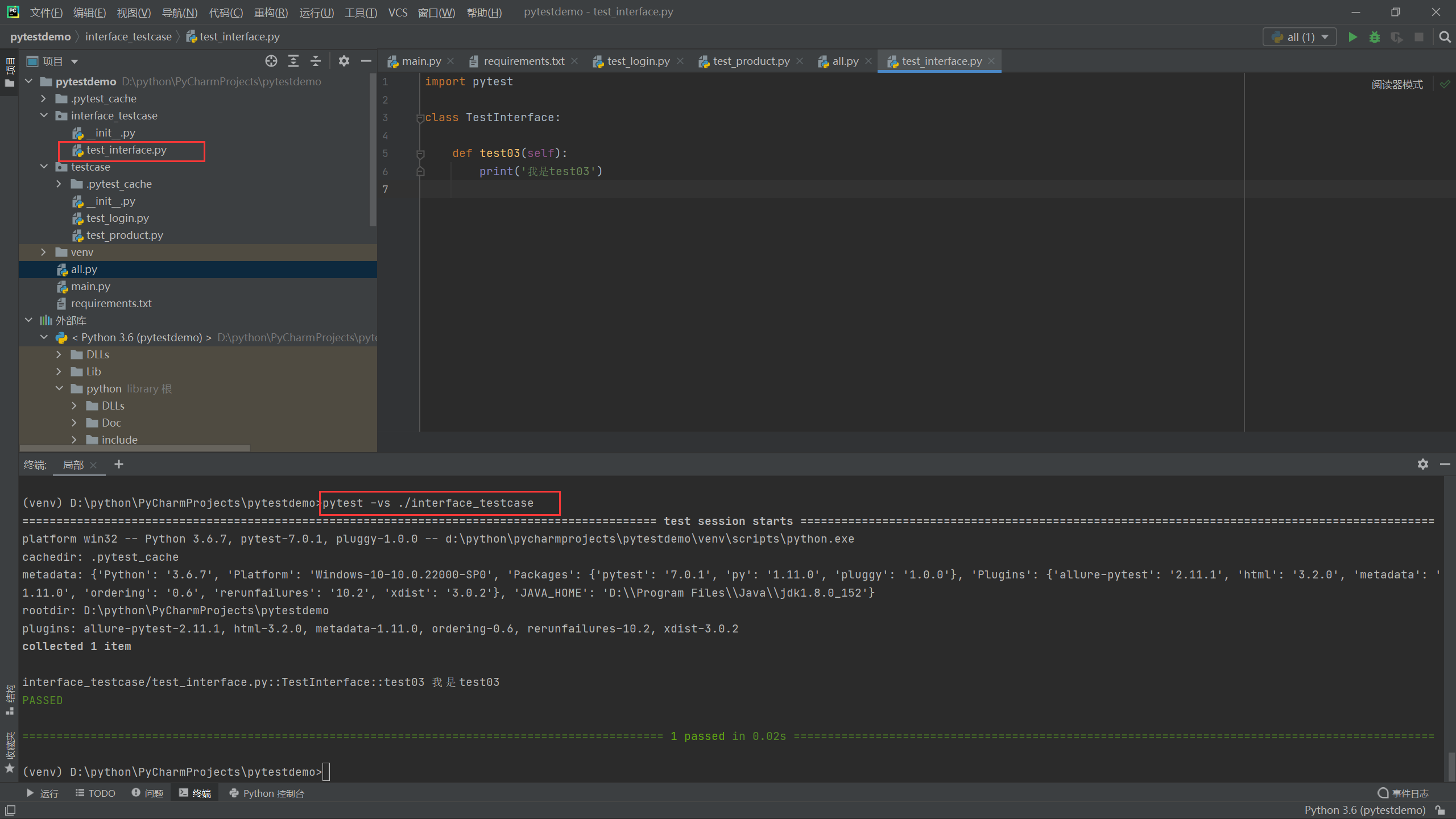Image resolution: width=1456 pixels, height=819 pixels.
Task: Toggle code folding for class TestInterface
Action: pyautogui.click(x=420, y=118)
